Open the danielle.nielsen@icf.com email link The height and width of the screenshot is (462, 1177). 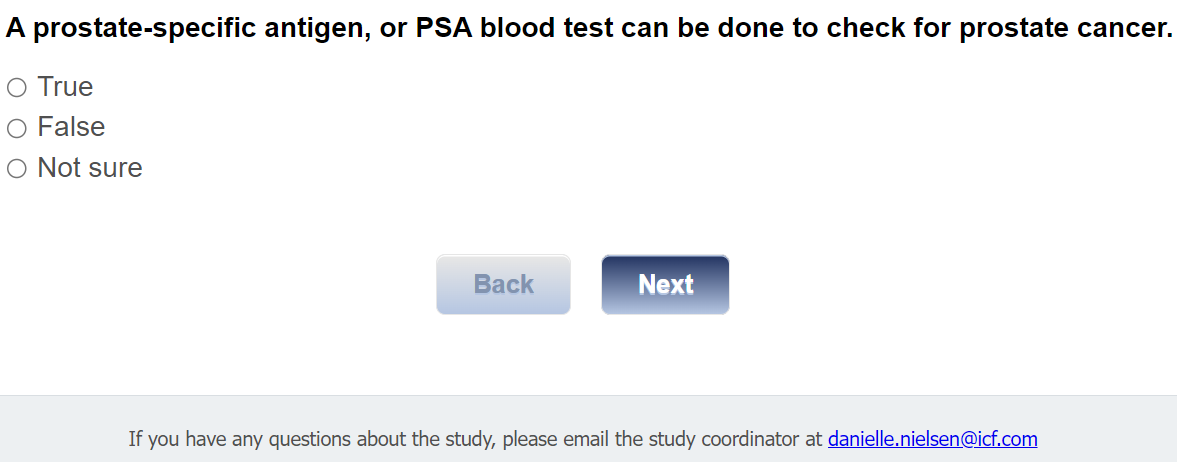coord(932,438)
